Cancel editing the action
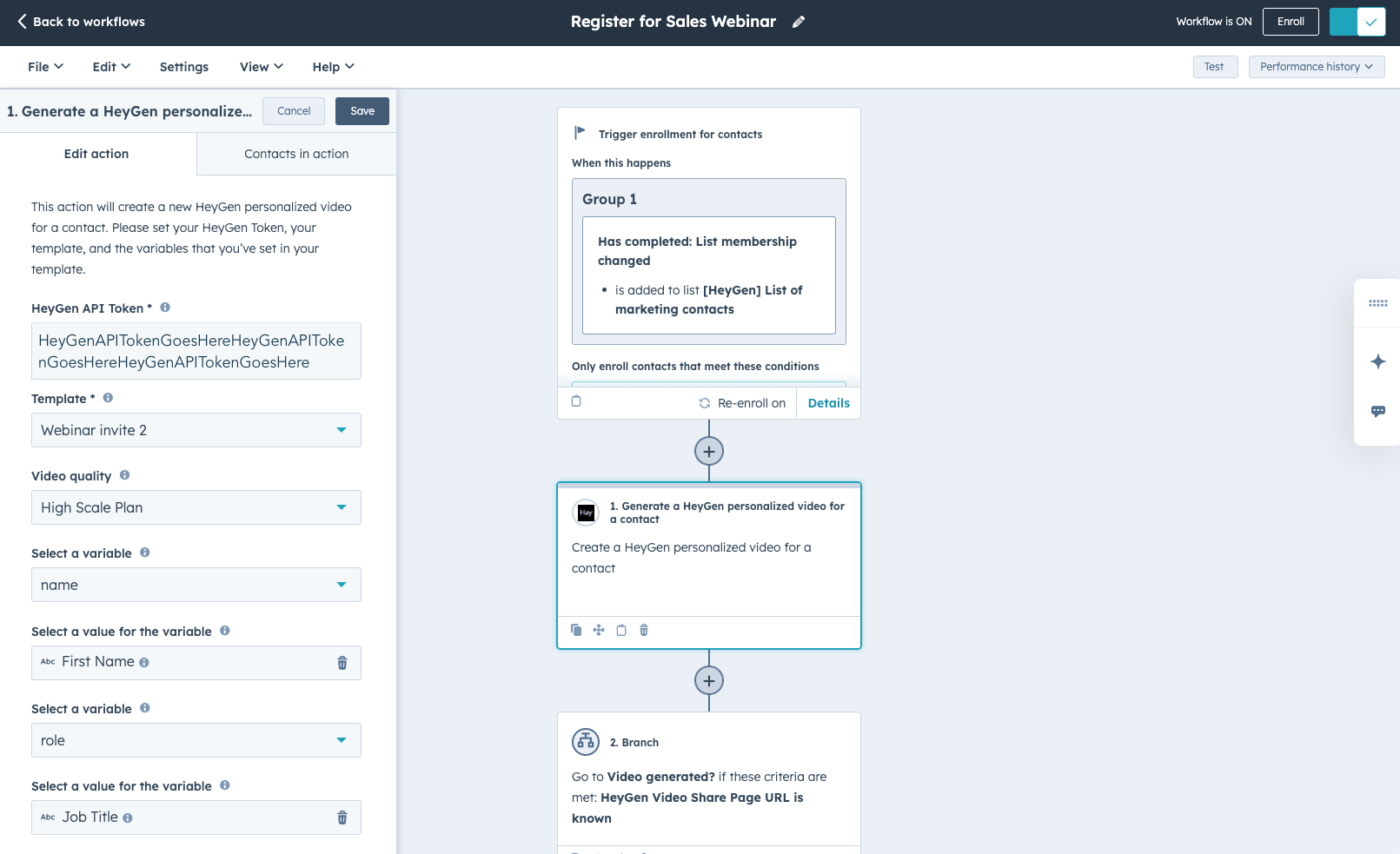1400x854 pixels. [x=294, y=111]
